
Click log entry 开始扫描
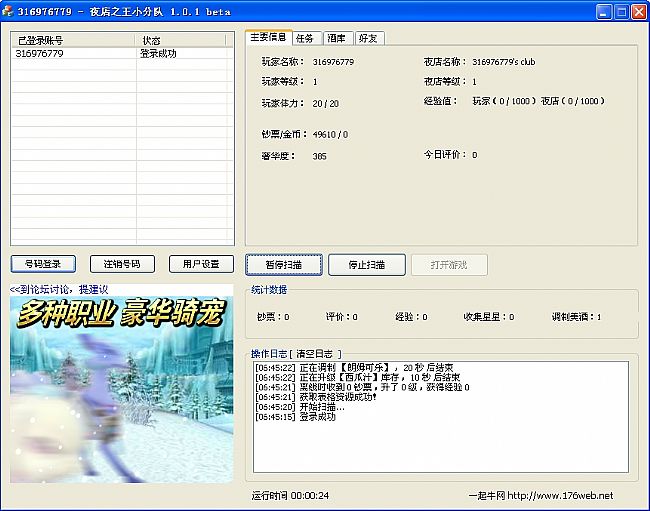300,407
